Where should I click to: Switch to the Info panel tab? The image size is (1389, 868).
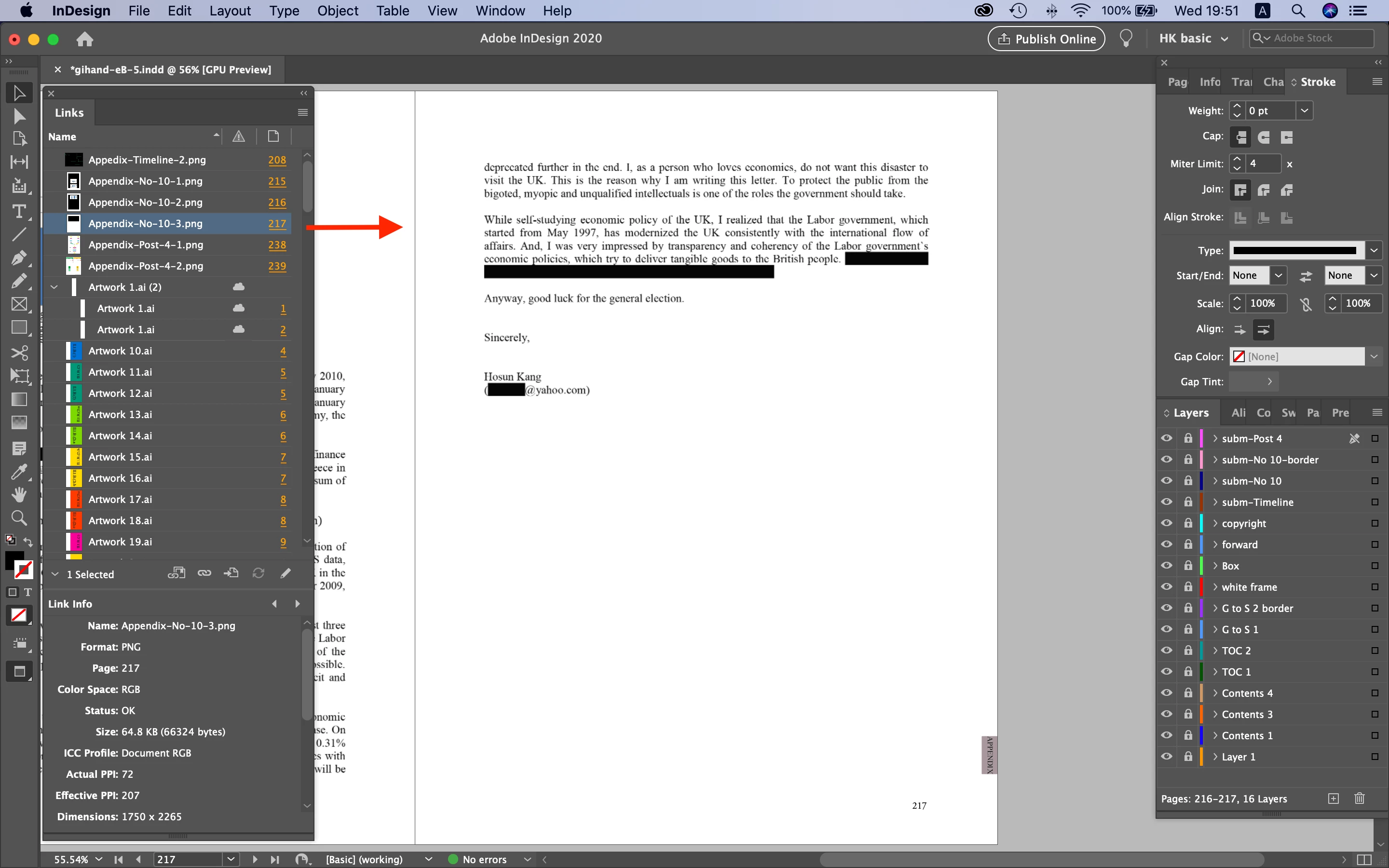pyautogui.click(x=1210, y=82)
